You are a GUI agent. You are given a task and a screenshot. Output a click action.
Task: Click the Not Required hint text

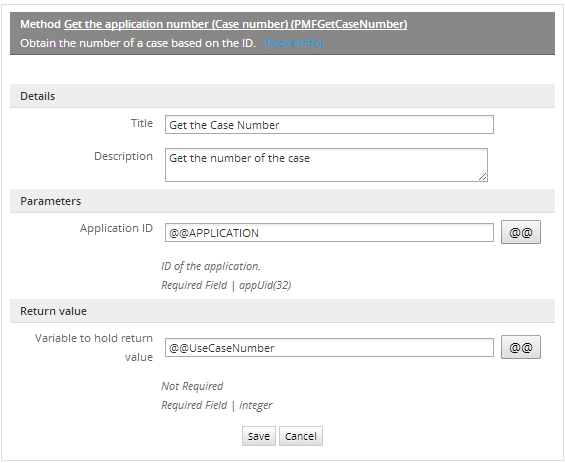[x=192, y=386]
